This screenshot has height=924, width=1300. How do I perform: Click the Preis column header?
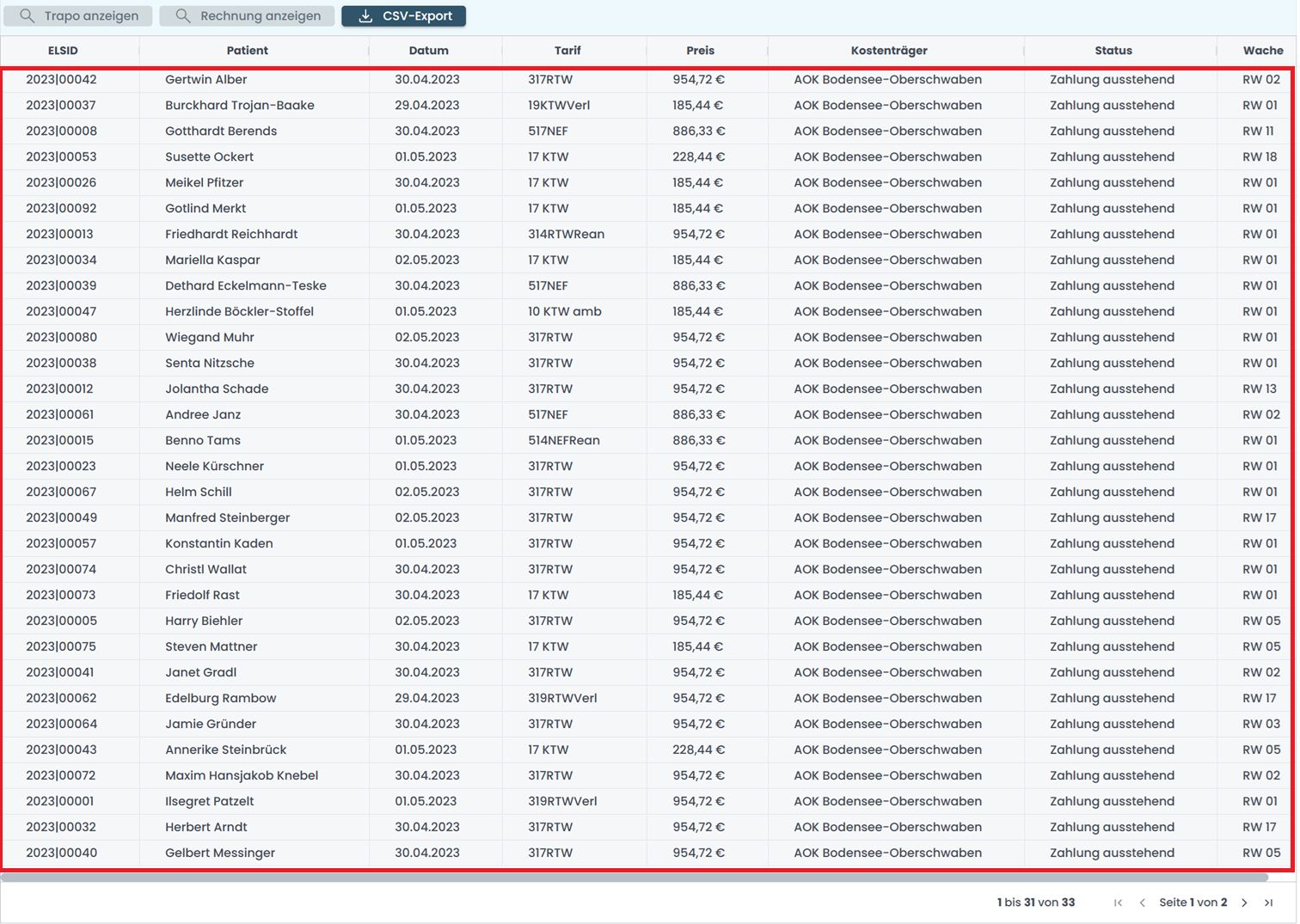[x=700, y=51]
